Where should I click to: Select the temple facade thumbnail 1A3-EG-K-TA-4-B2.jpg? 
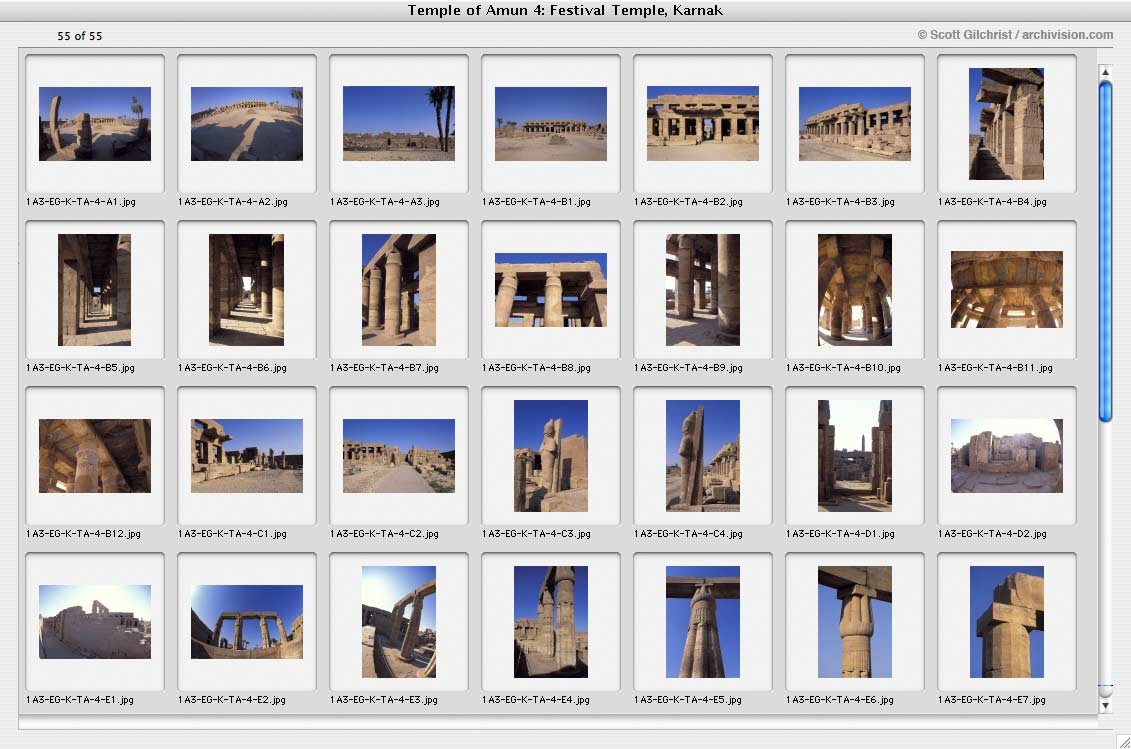703,123
